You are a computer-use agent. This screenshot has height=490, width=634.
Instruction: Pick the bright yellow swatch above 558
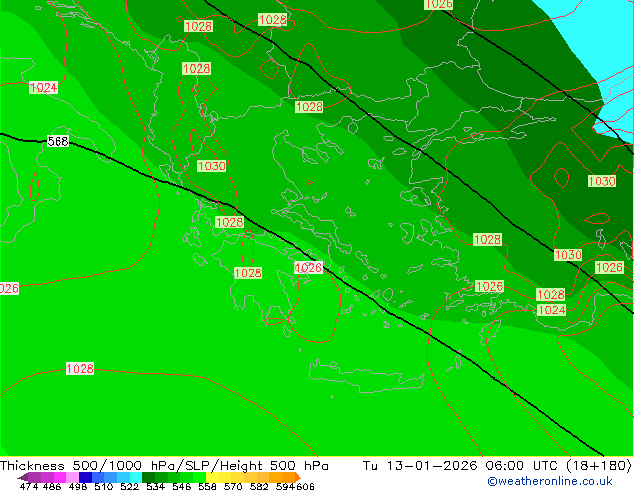coord(213,477)
